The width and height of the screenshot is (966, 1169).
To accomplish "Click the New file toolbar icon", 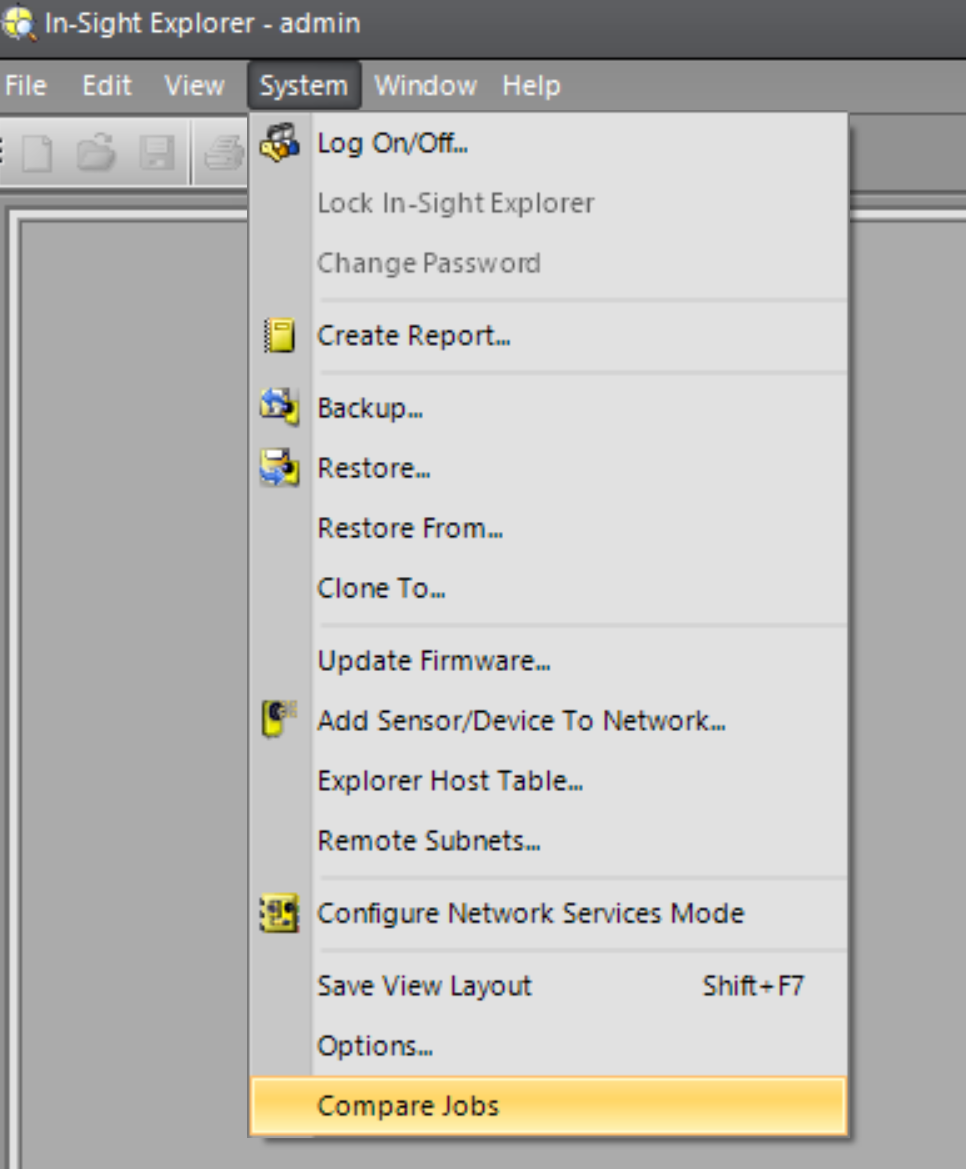I will pos(38,154).
